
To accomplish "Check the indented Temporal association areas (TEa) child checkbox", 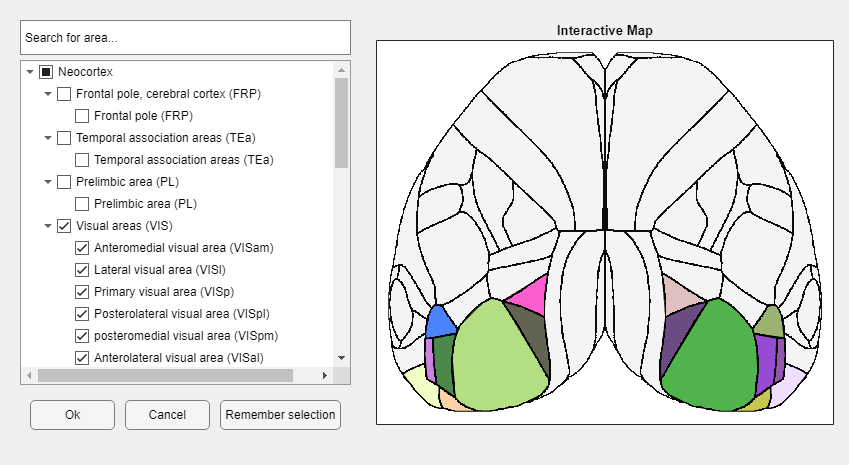I will (x=82, y=160).
